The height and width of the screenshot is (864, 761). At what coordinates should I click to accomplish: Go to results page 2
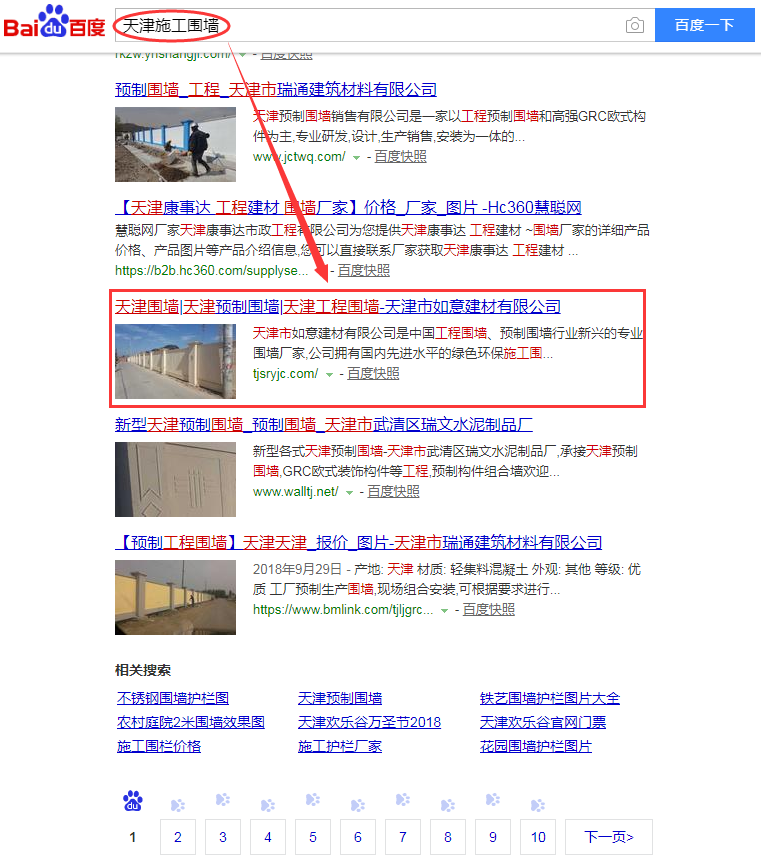178,837
